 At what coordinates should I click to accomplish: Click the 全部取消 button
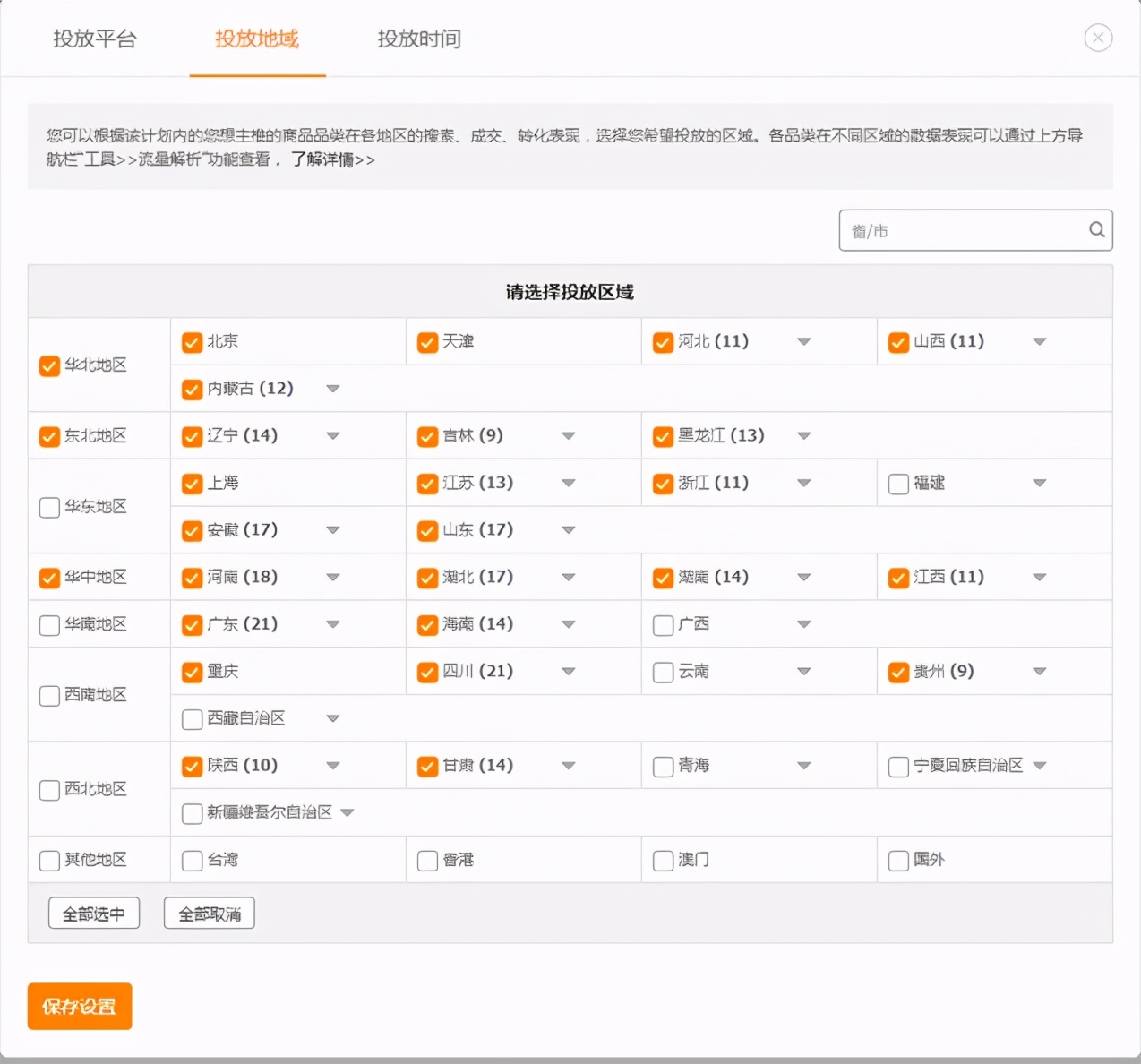[x=209, y=913]
